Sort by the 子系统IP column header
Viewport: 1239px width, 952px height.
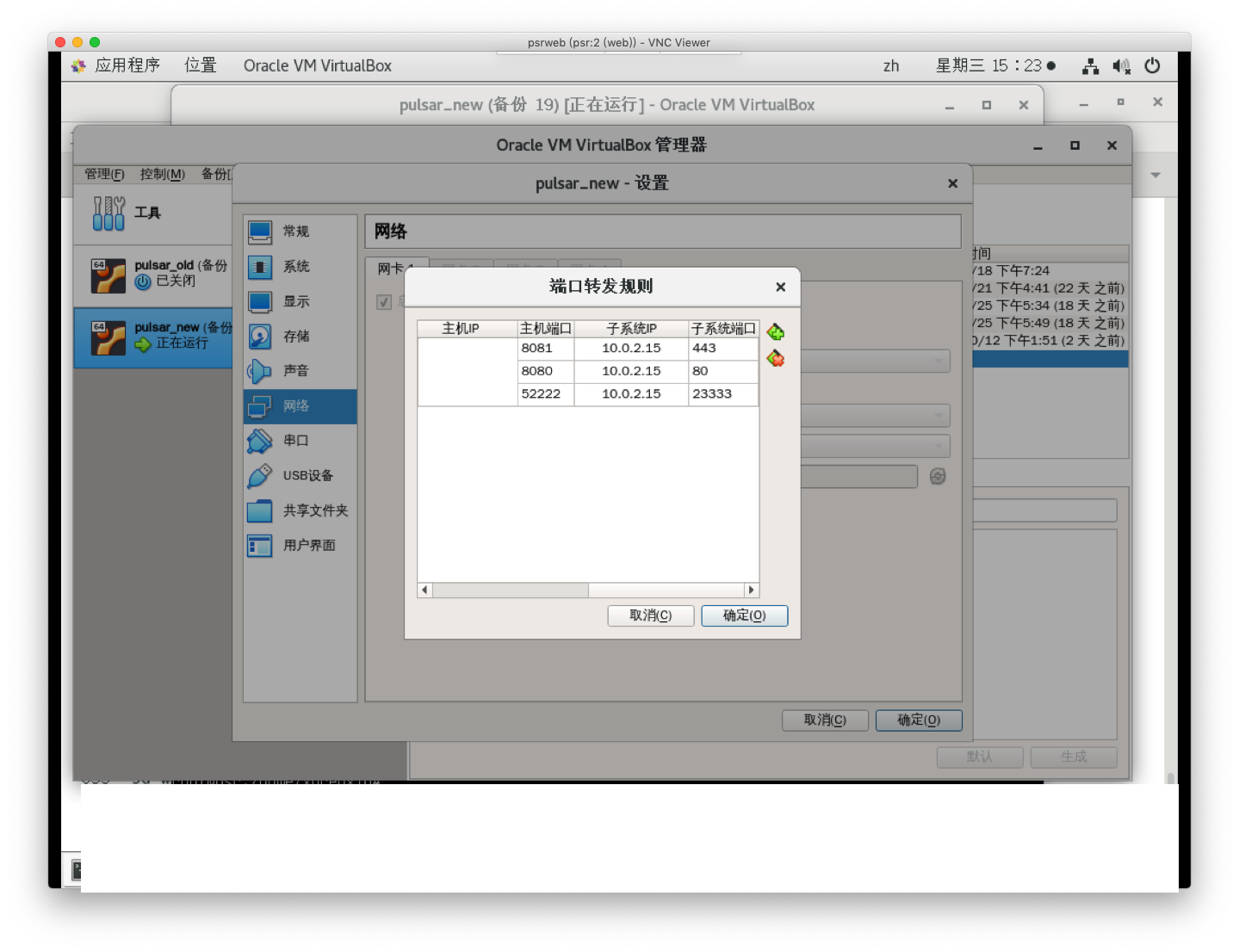(x=631, y=329)
